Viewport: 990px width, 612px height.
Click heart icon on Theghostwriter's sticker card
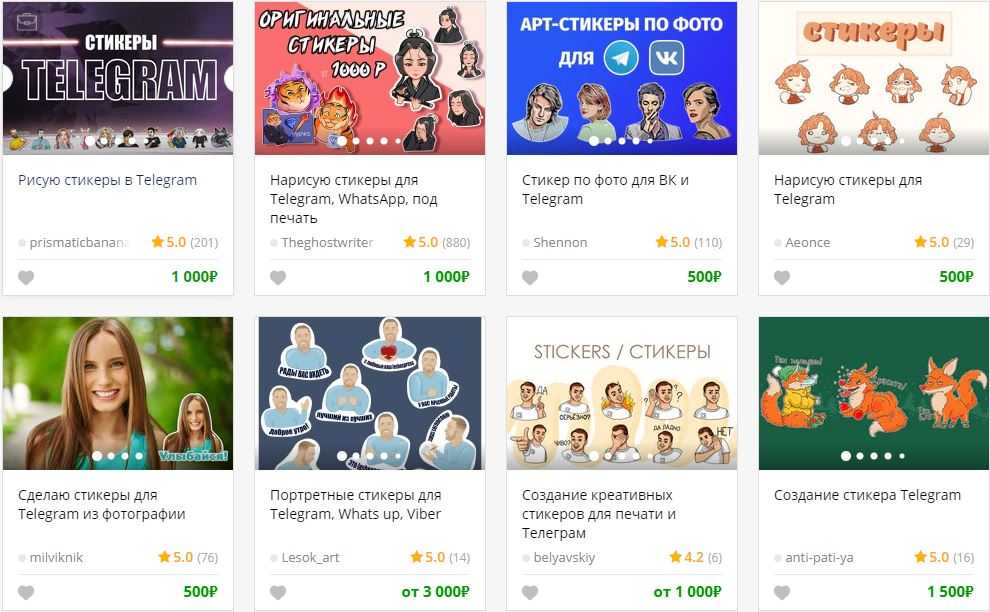[278, 277]
